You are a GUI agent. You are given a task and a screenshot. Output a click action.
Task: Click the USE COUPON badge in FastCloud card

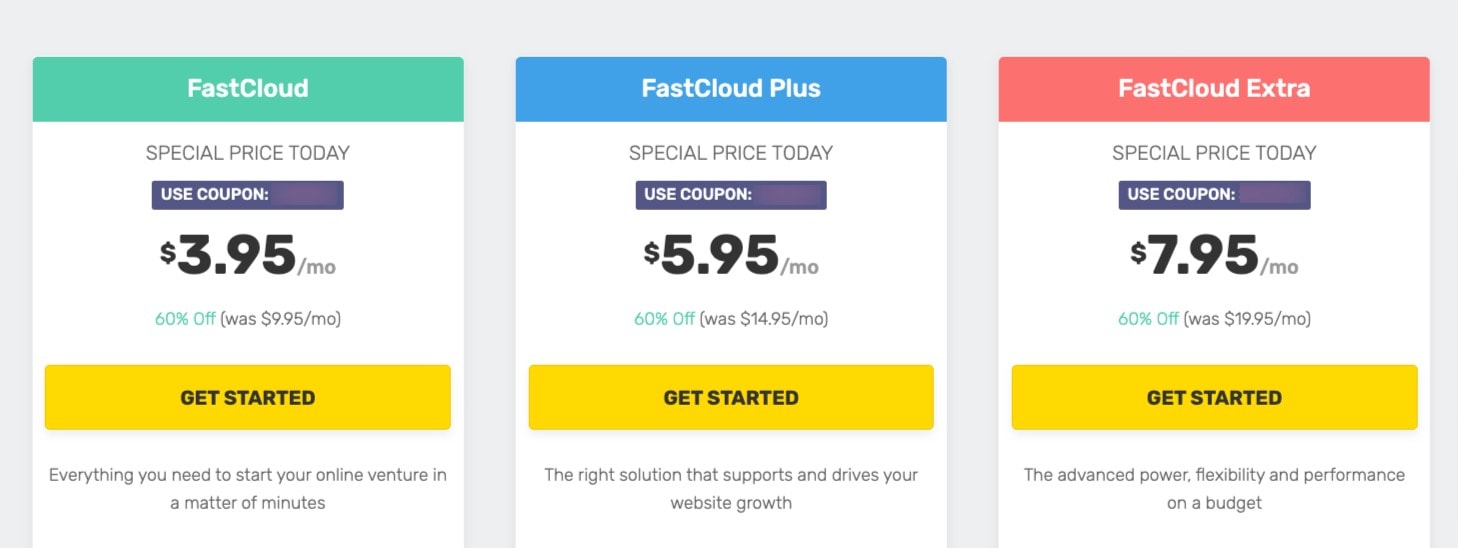[248, 195]
